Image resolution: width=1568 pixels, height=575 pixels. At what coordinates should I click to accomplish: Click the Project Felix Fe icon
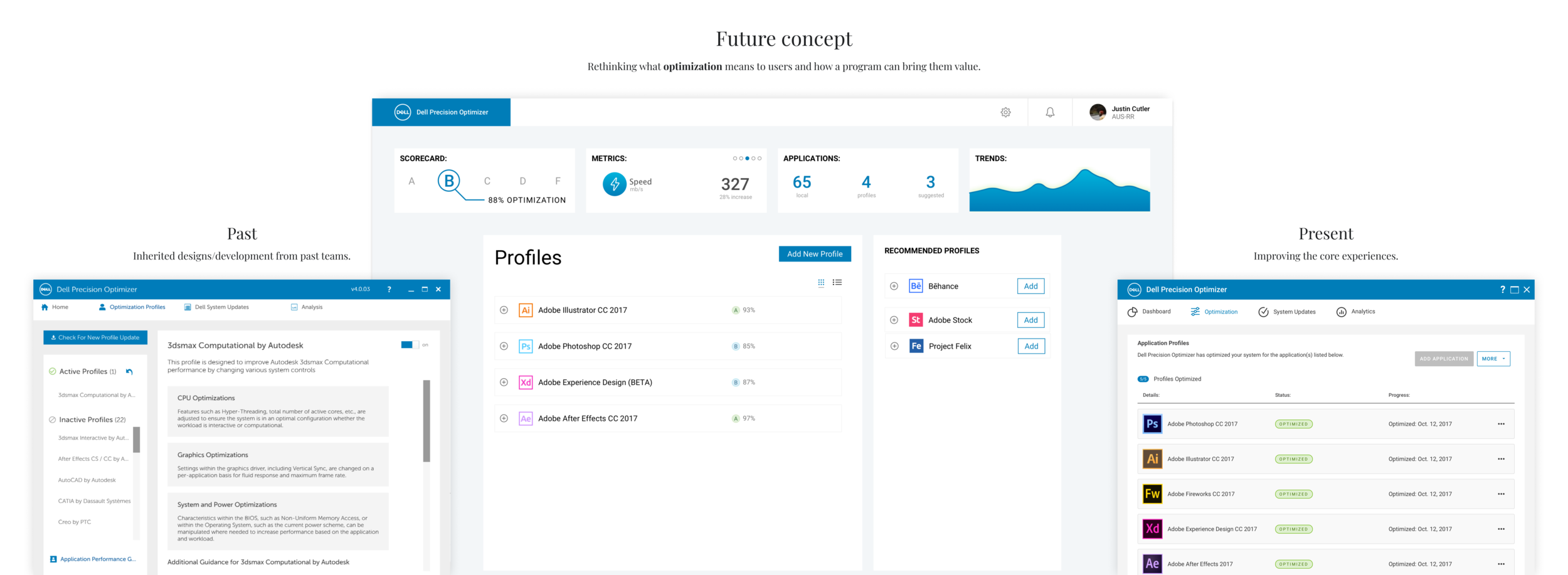(916, 346)
